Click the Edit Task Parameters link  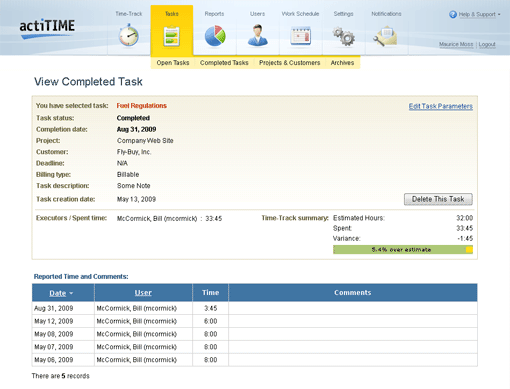click(x=441, y=106)
